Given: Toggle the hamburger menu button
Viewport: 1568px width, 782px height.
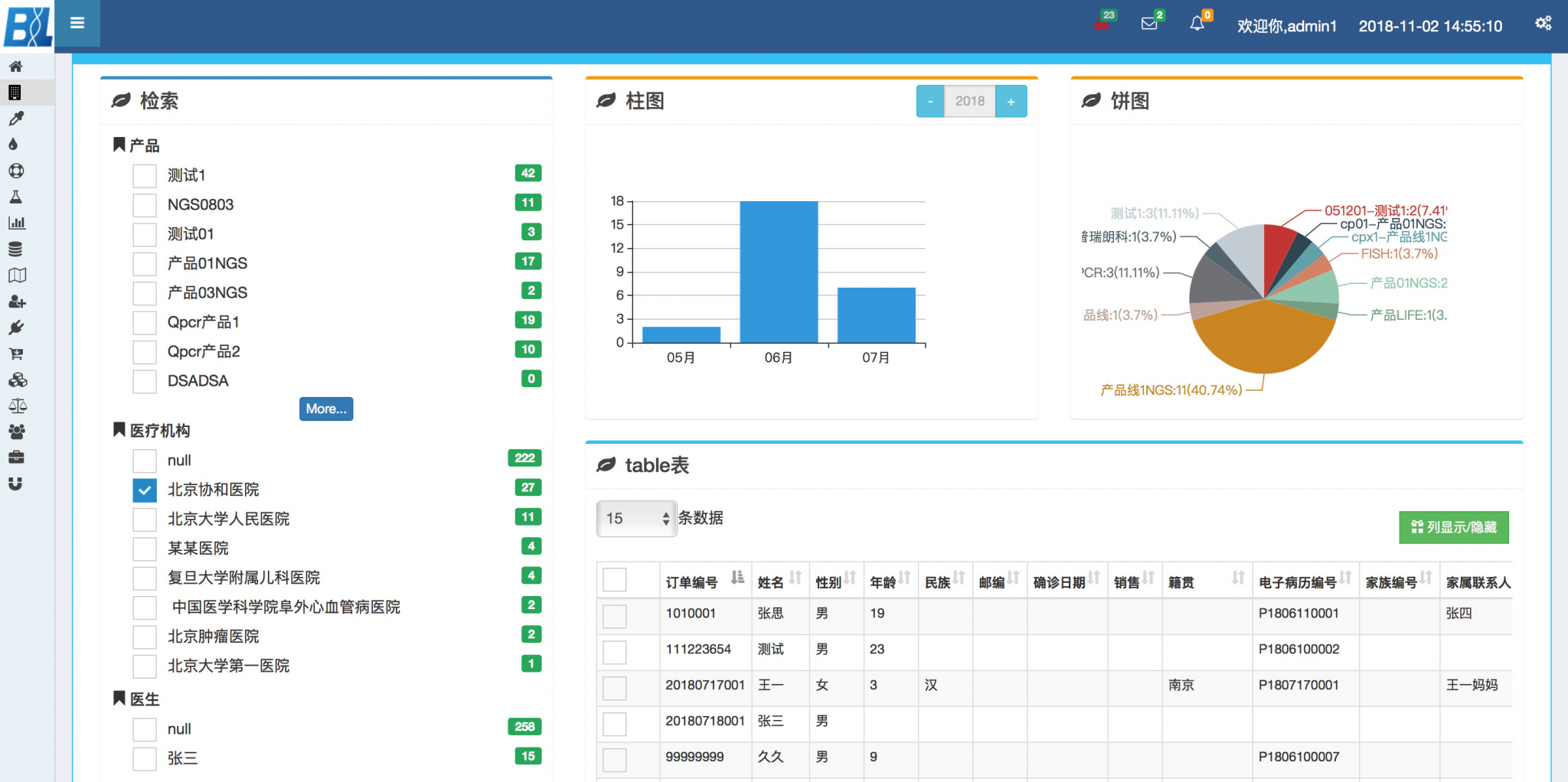Looking at the screenshot, I should pyautogui.click(x=77, y=23).
